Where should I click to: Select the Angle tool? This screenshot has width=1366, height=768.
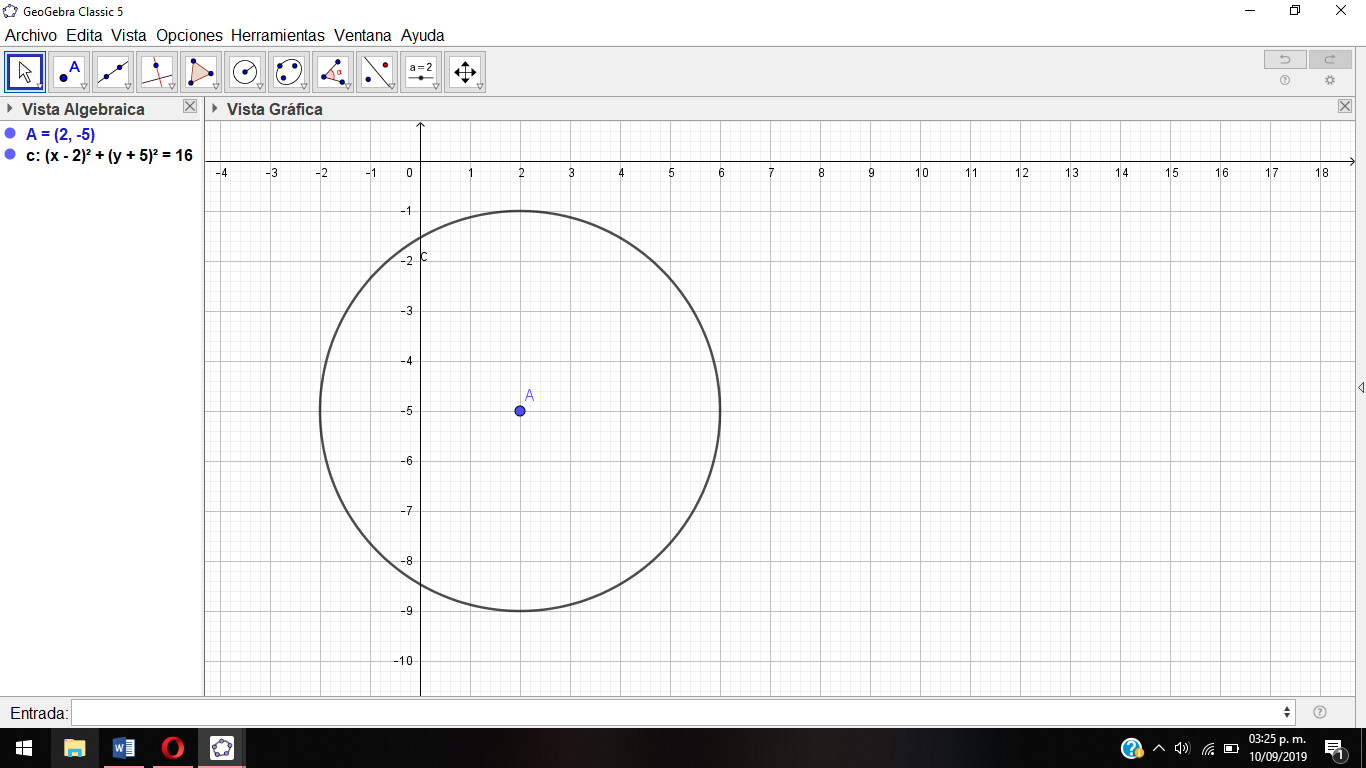pyautogui.click(x=333, y=71)
